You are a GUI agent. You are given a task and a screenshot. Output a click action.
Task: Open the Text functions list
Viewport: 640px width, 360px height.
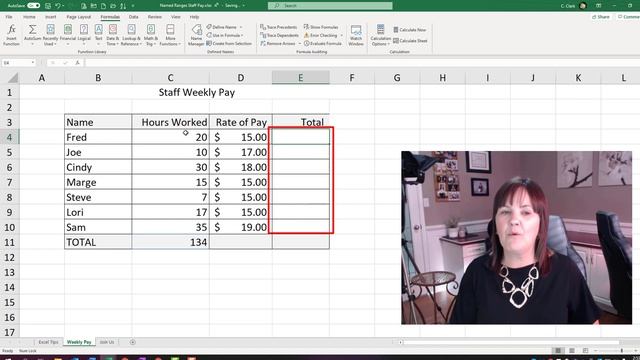click(x=98, y=35)
